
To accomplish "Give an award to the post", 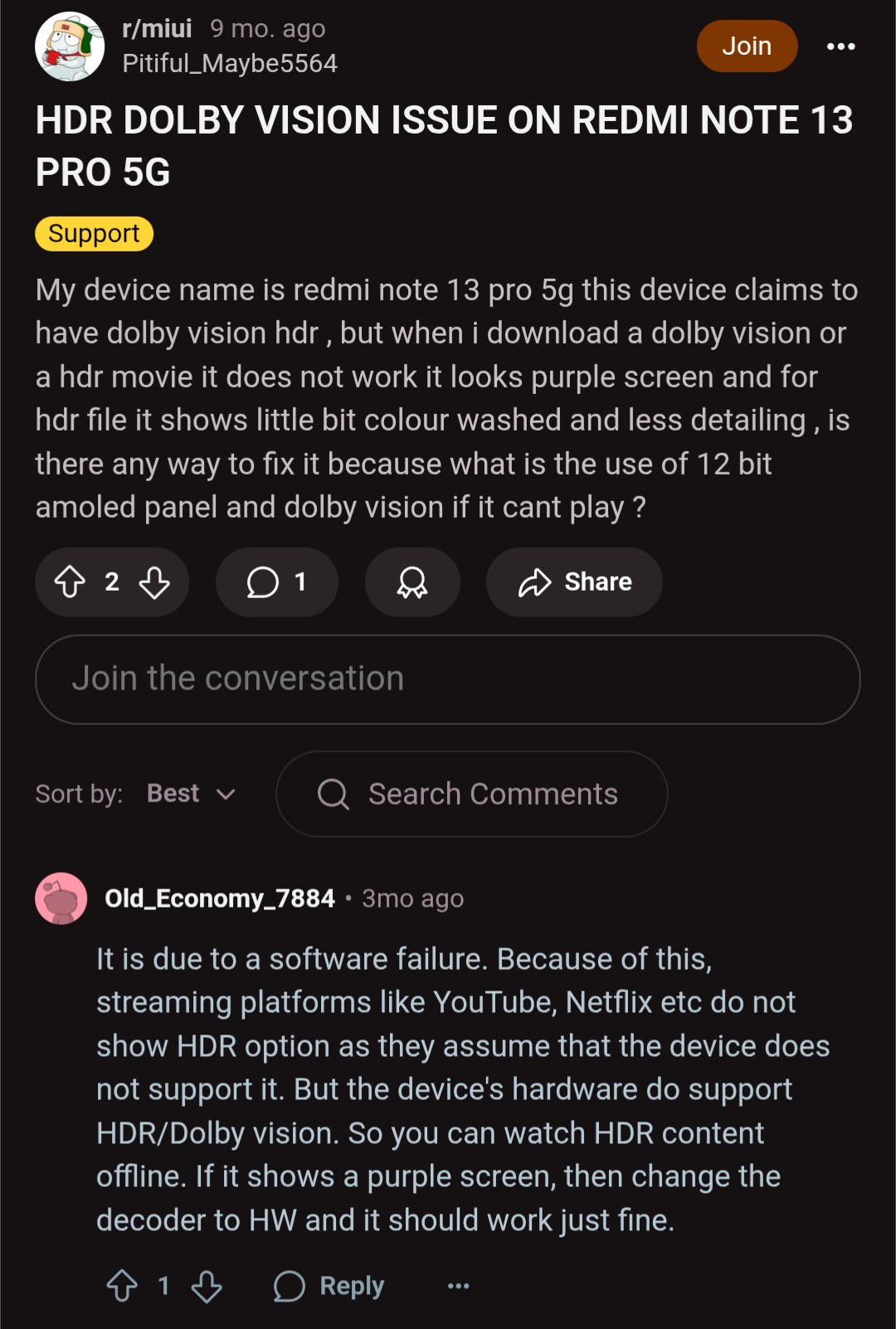I will click(x=412, y=582).
